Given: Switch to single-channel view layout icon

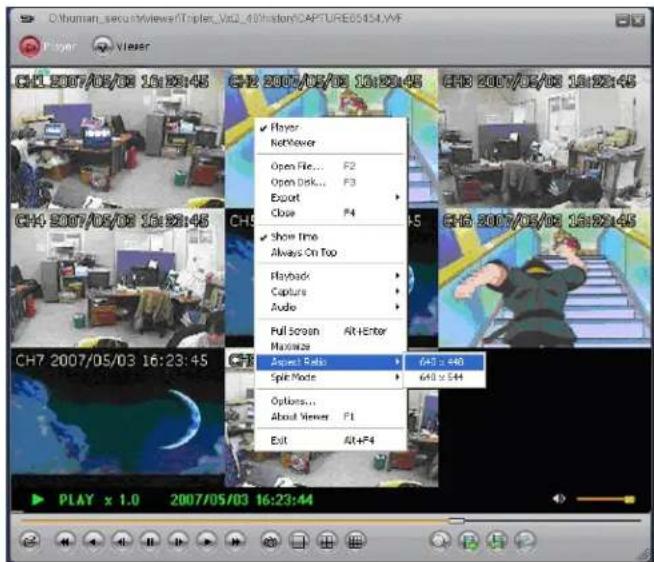Looking at the screenshot, I should coord(297,539).
